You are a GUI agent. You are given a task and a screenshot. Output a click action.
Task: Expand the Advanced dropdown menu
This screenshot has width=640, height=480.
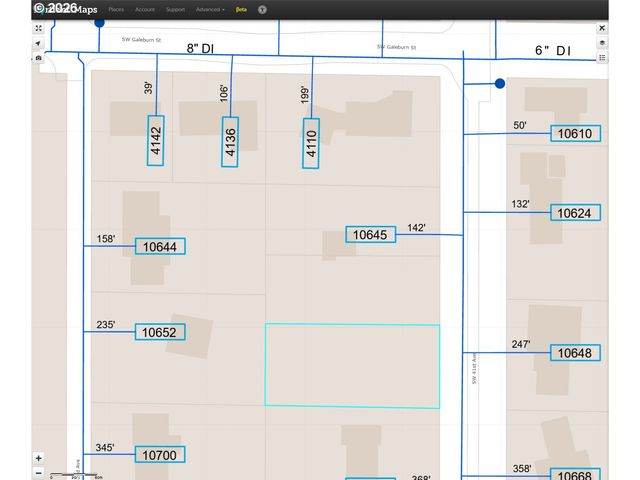pyautogui.click(x=210, y=9)
